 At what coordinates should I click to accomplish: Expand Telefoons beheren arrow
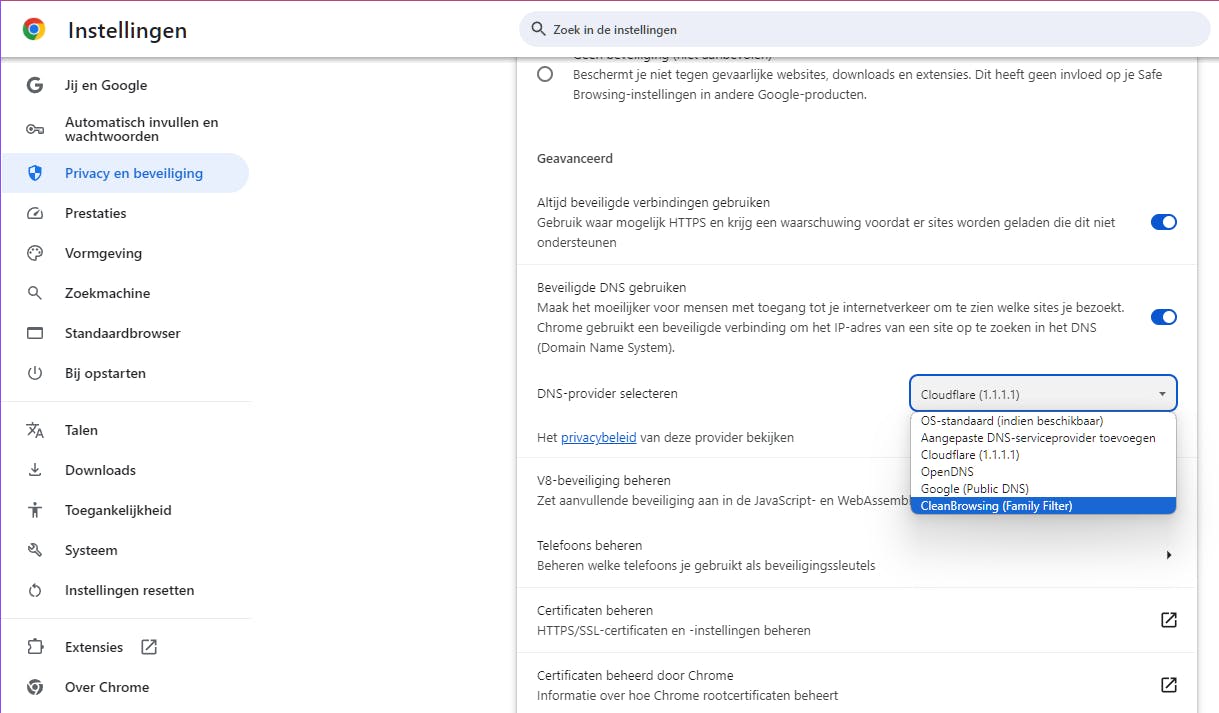coord(1169,555)
